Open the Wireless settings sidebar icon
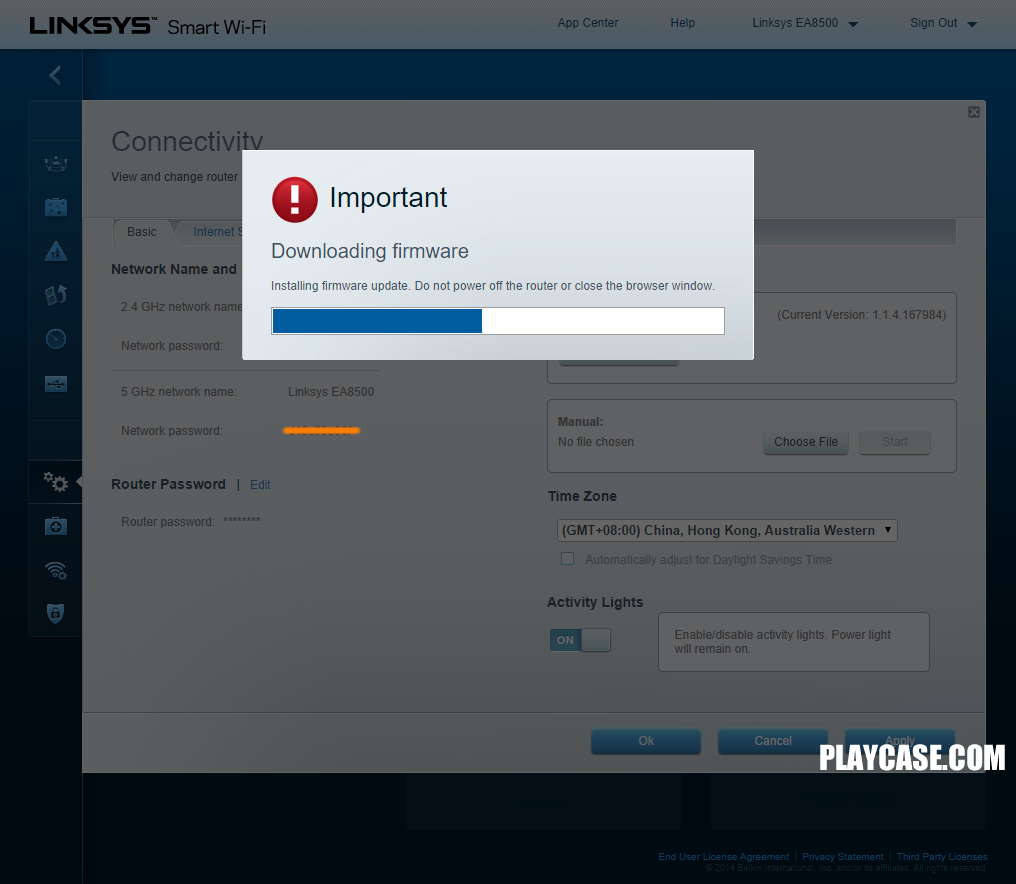Viewport: 1016px width, 884px height. pyautogui.click(x=56, y=570)
